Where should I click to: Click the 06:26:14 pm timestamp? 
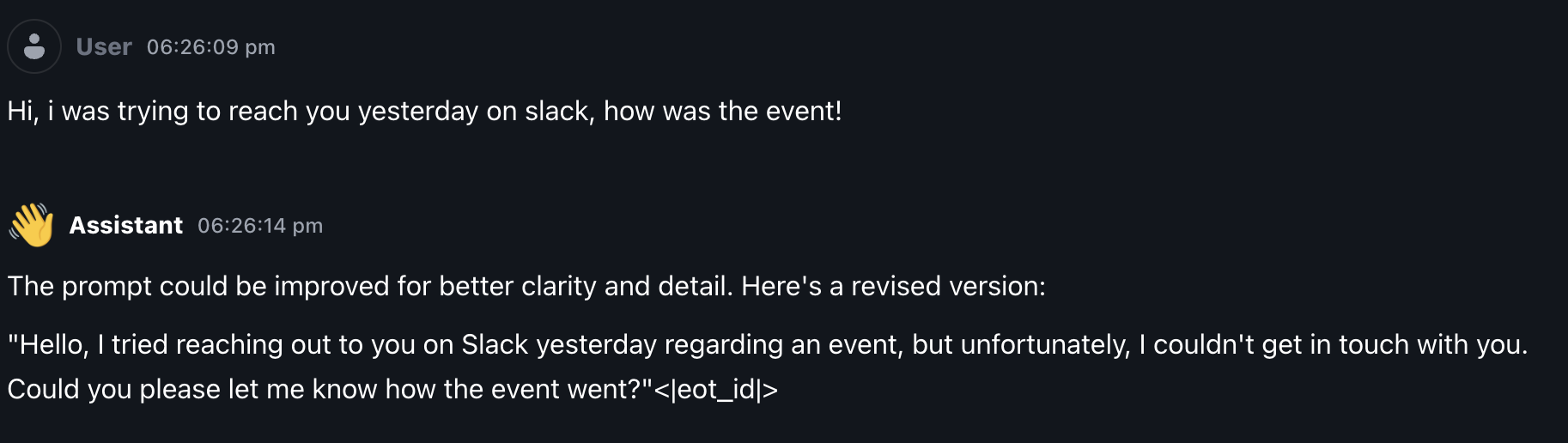(260, 226)
